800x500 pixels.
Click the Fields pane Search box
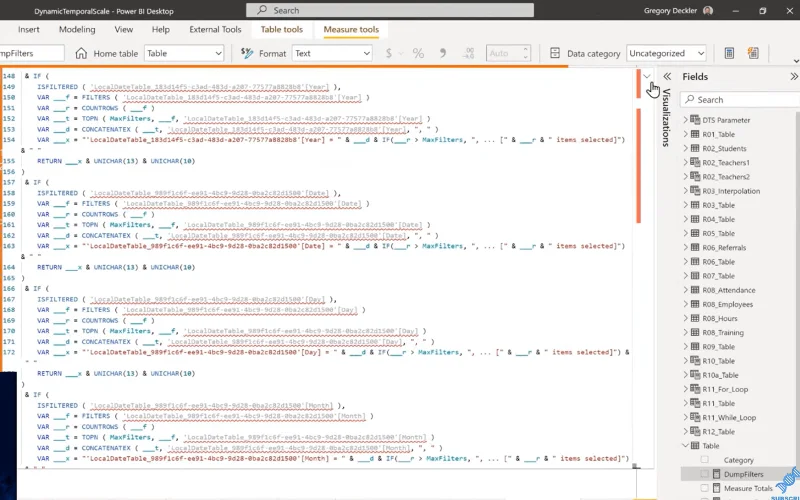click(x=740, y=99)
